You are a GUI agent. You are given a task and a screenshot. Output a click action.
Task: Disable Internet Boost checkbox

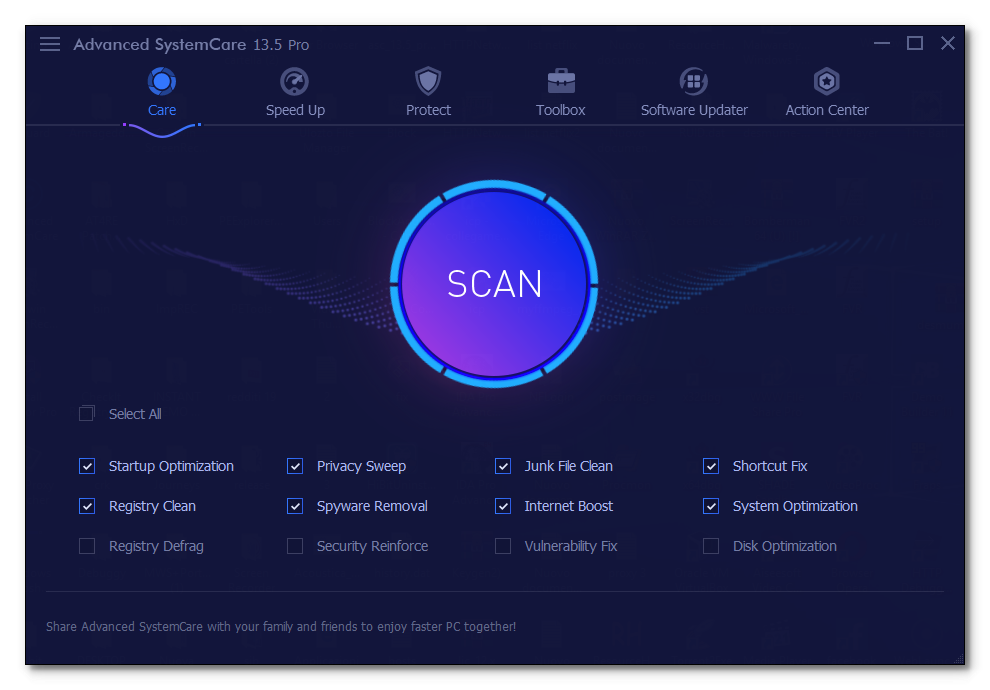pos(503,506)
